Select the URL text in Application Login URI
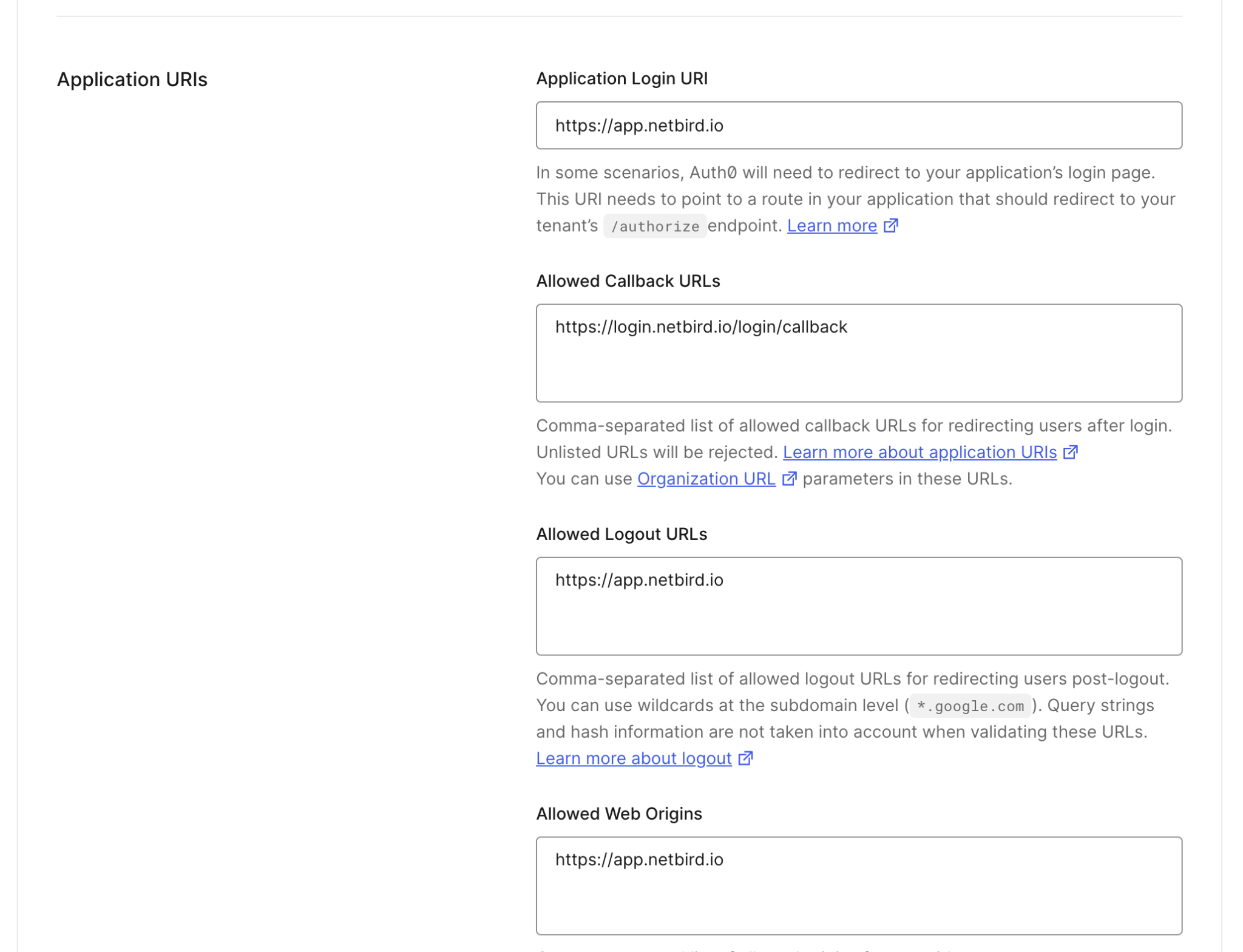1243x952 pixels. click(638, 125)
